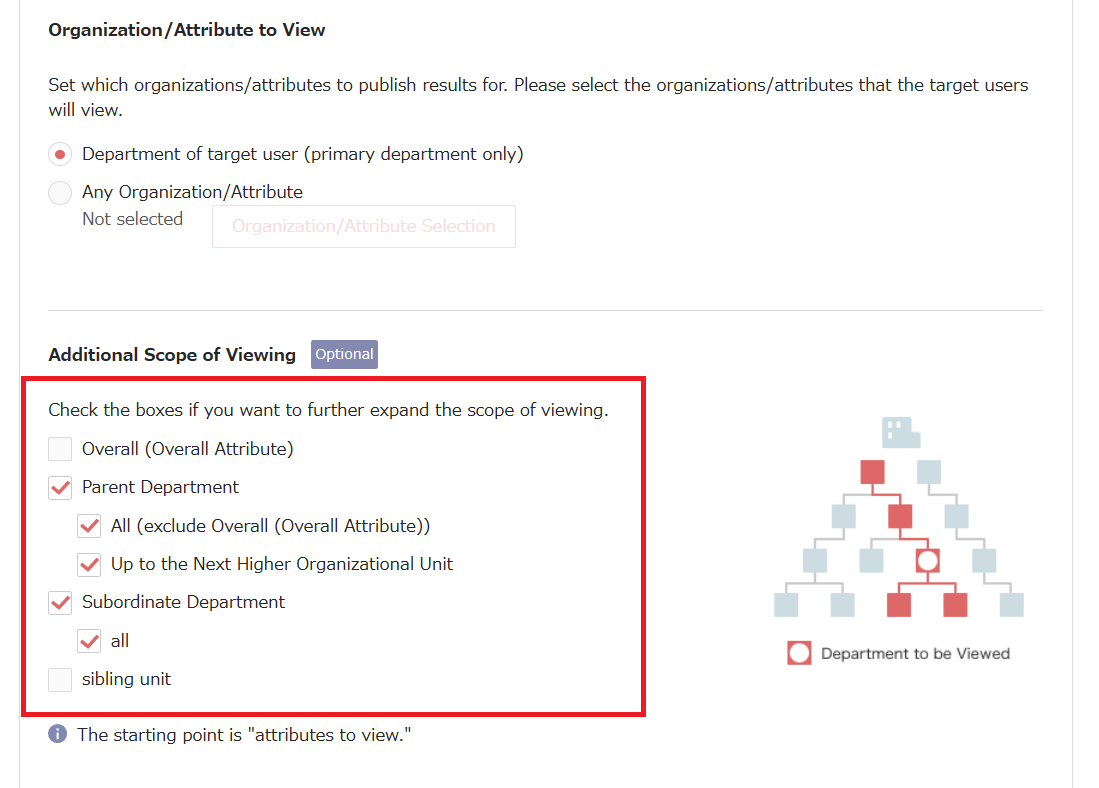
Task: Click the bottom-right red square in the org chart
Action: [956, 605]
